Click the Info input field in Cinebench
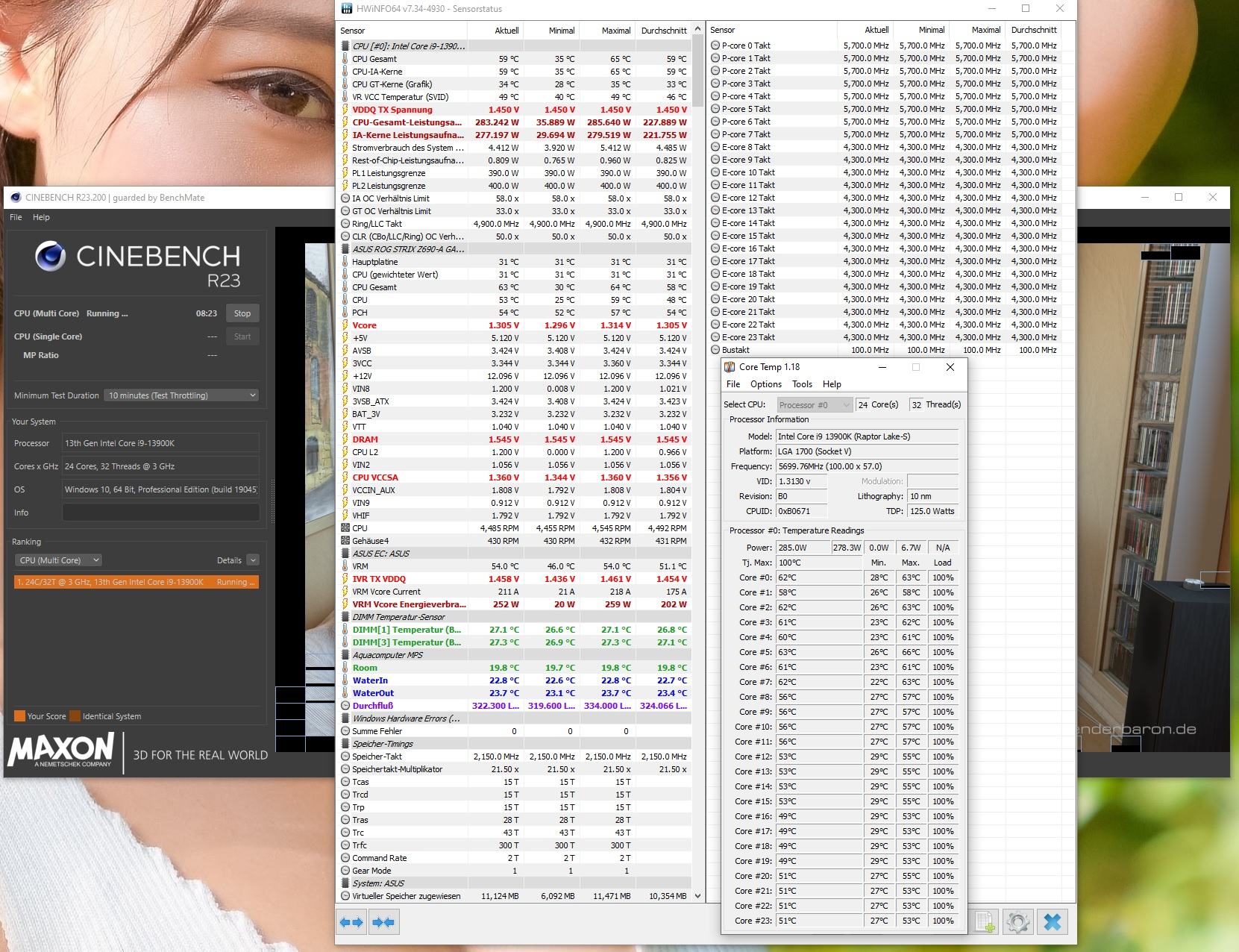 coord(160,513)
